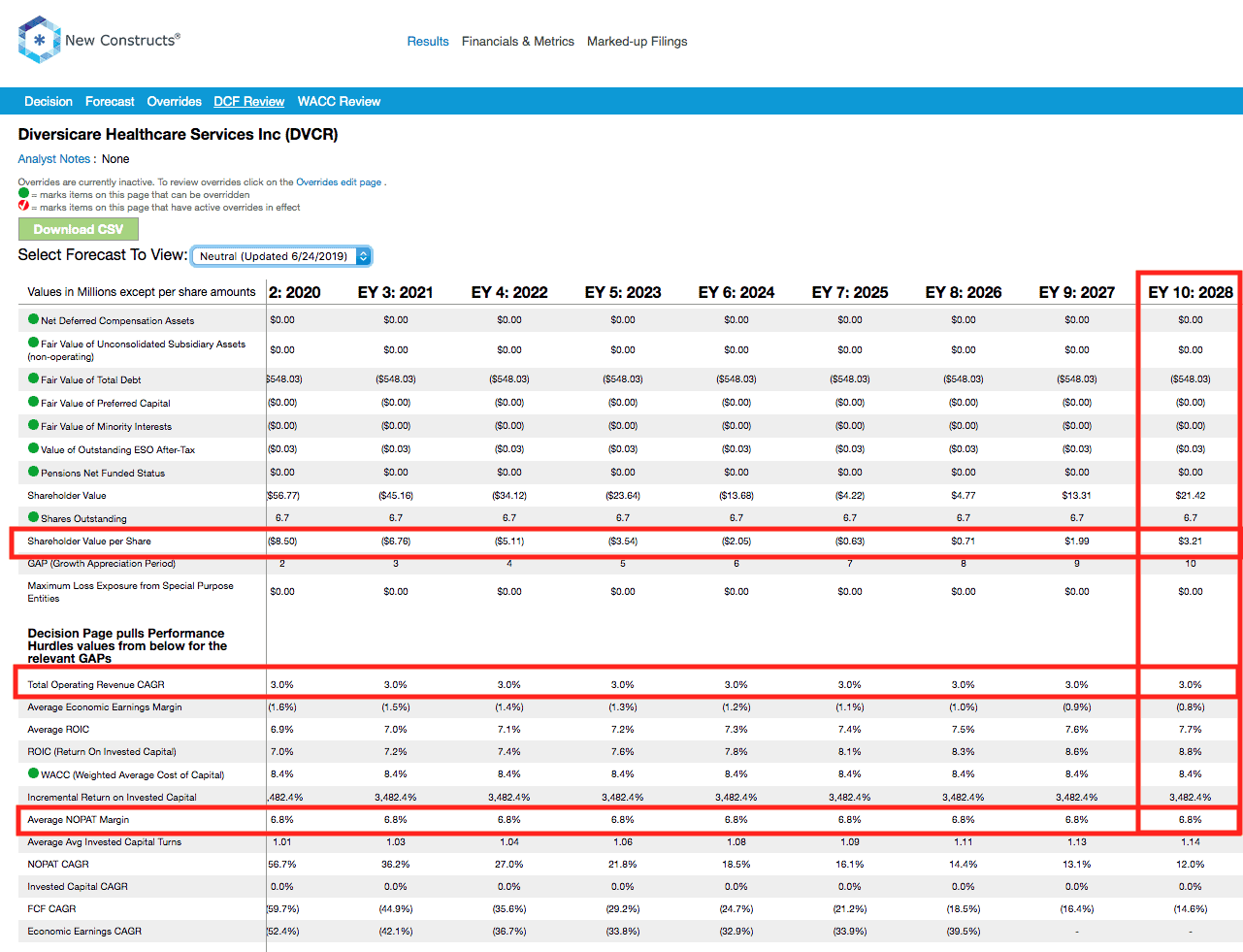The width and height of the screenshot is (1243, 952).
Task: Click green dot next to Fair Value of Preferred Capital
Action: point(33,402)
